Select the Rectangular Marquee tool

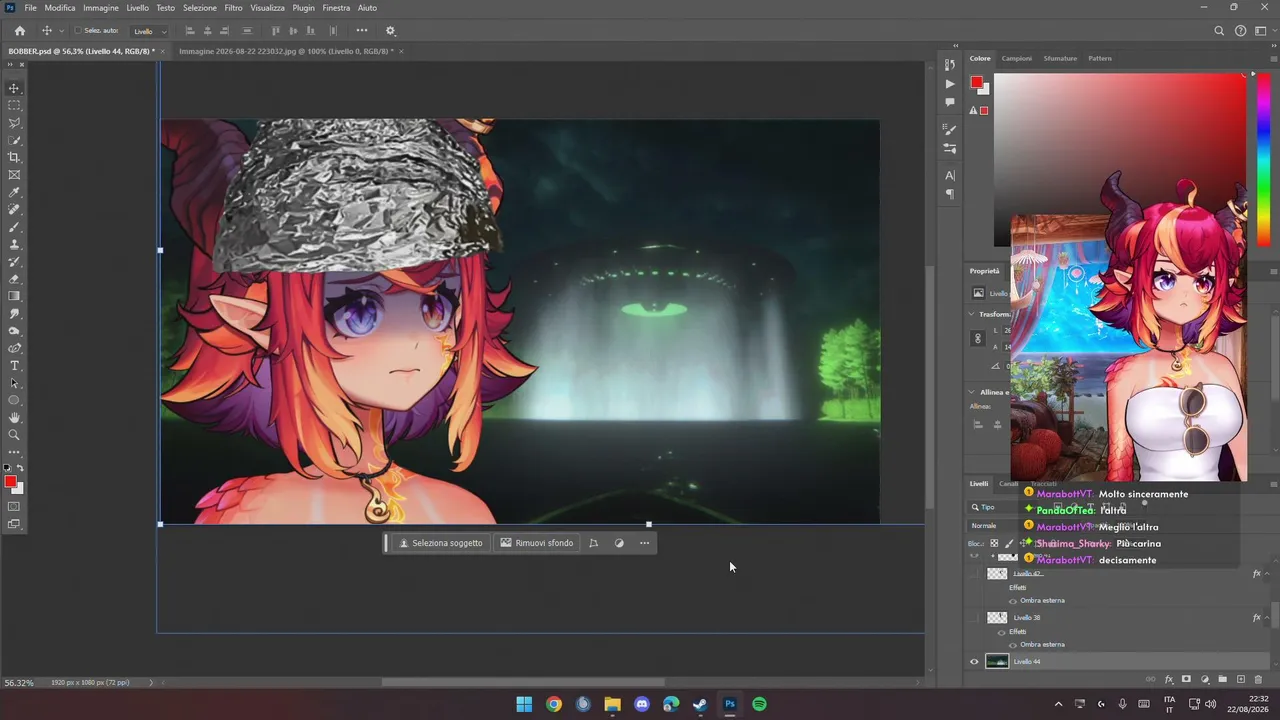click(x=14, y=105)
